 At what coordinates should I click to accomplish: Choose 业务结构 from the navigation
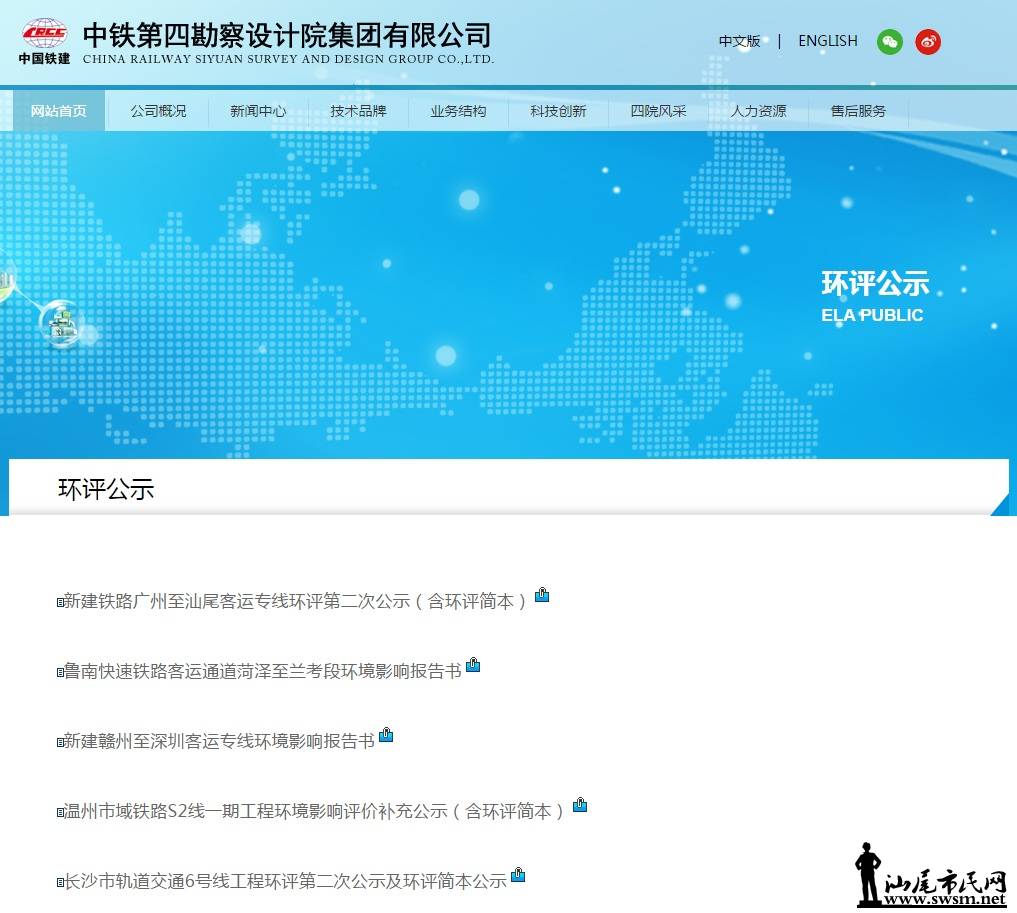(458, 111)
